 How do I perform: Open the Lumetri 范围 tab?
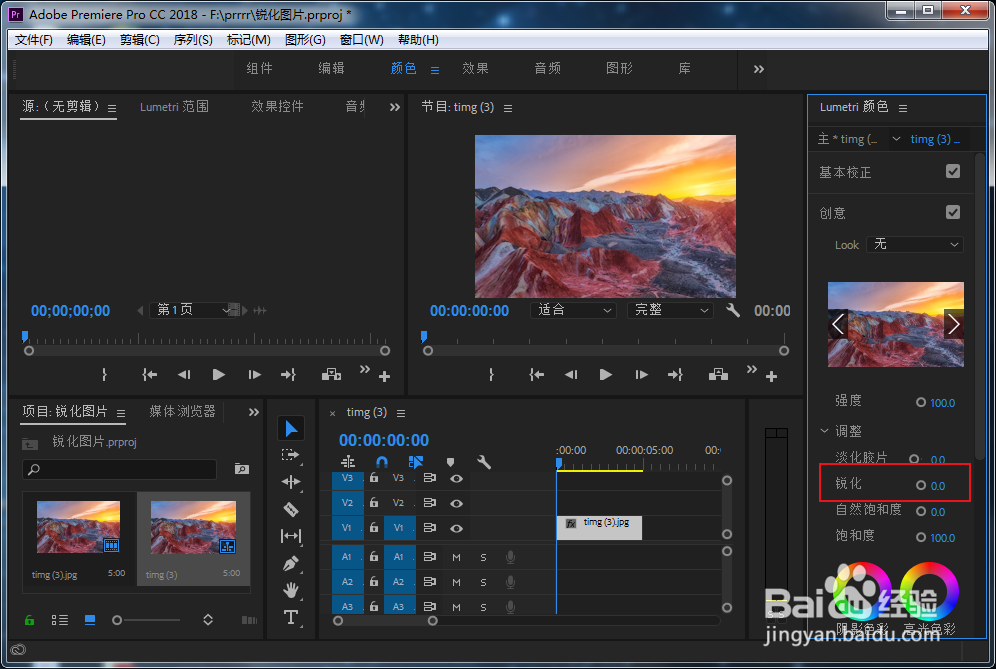pyautogui.click(x=174, y=107)
